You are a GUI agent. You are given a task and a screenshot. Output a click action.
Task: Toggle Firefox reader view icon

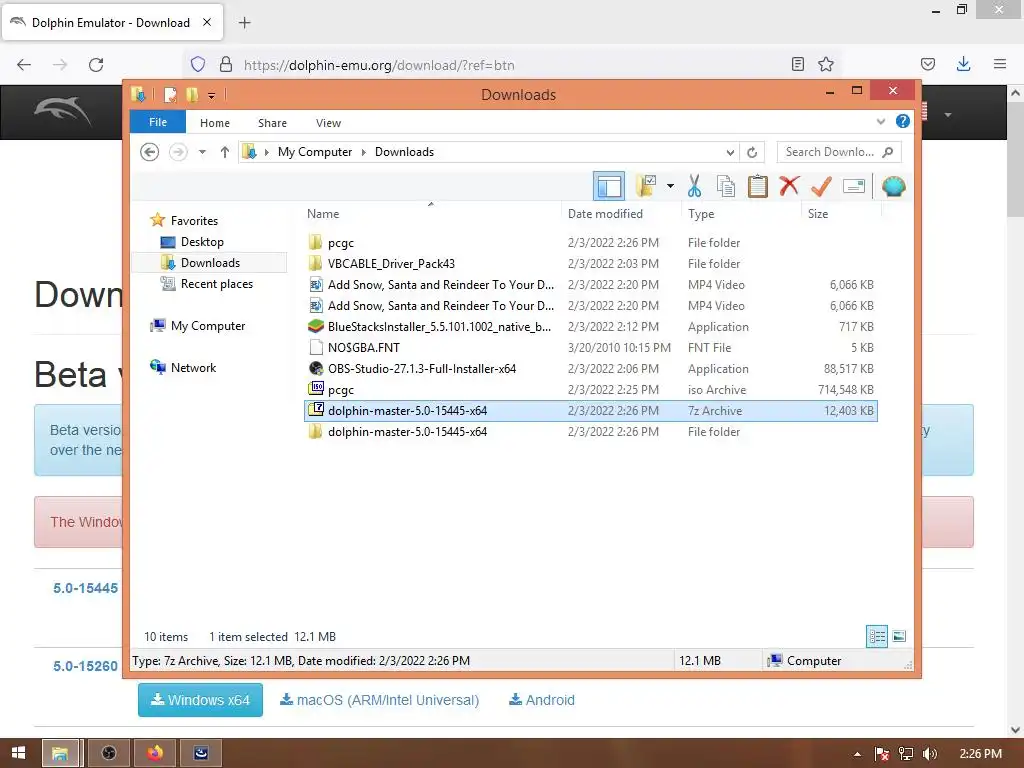coord(797,64)
